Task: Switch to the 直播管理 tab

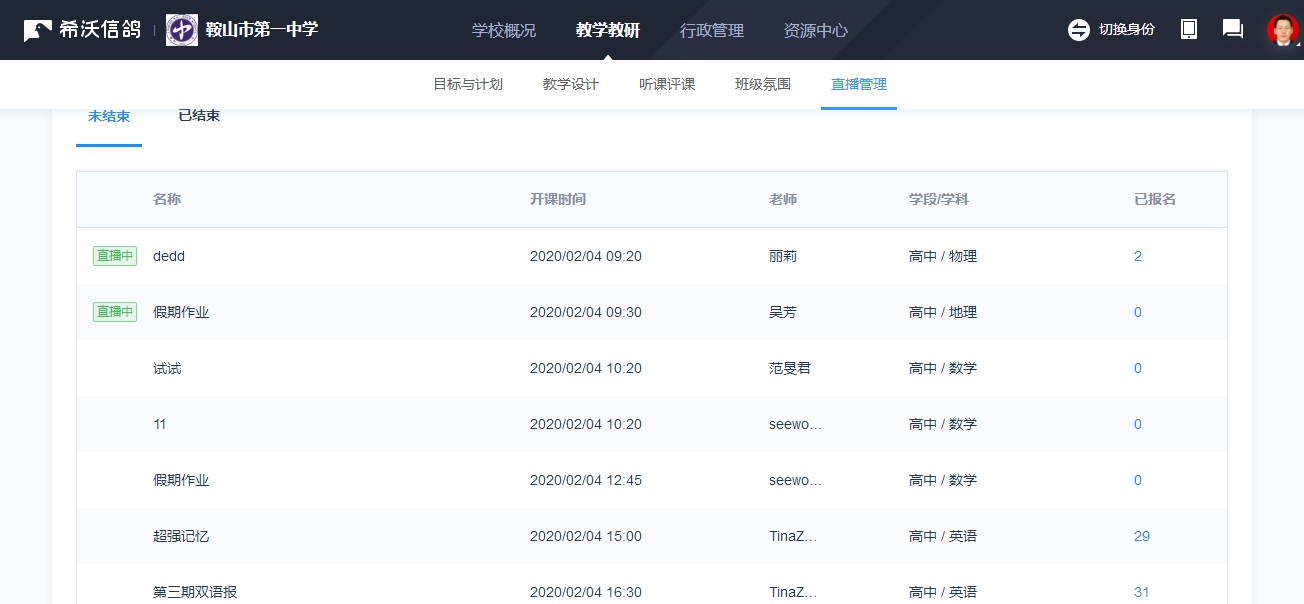Action: (859, 85)
